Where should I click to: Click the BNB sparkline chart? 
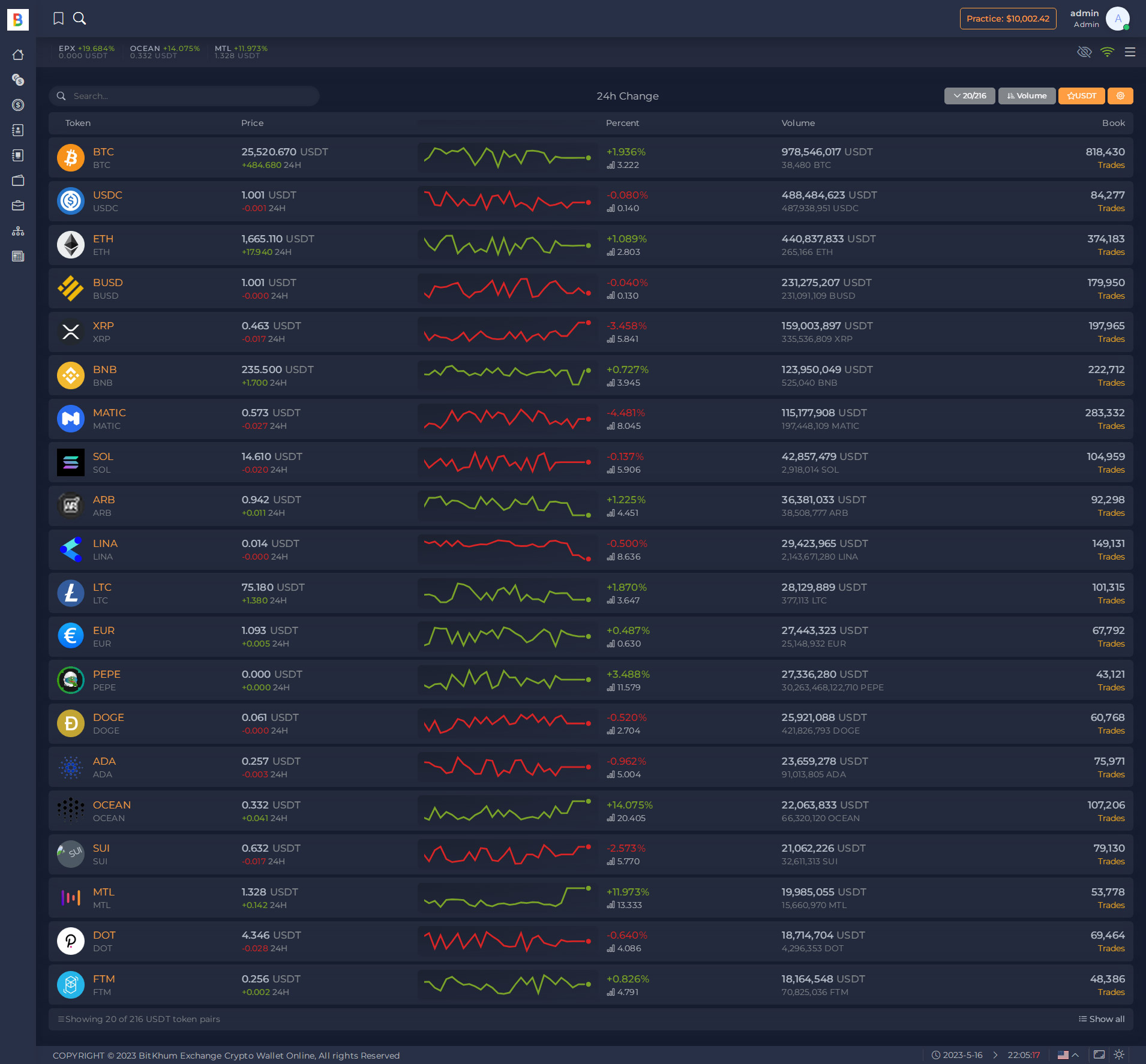[x=507, y=375]
